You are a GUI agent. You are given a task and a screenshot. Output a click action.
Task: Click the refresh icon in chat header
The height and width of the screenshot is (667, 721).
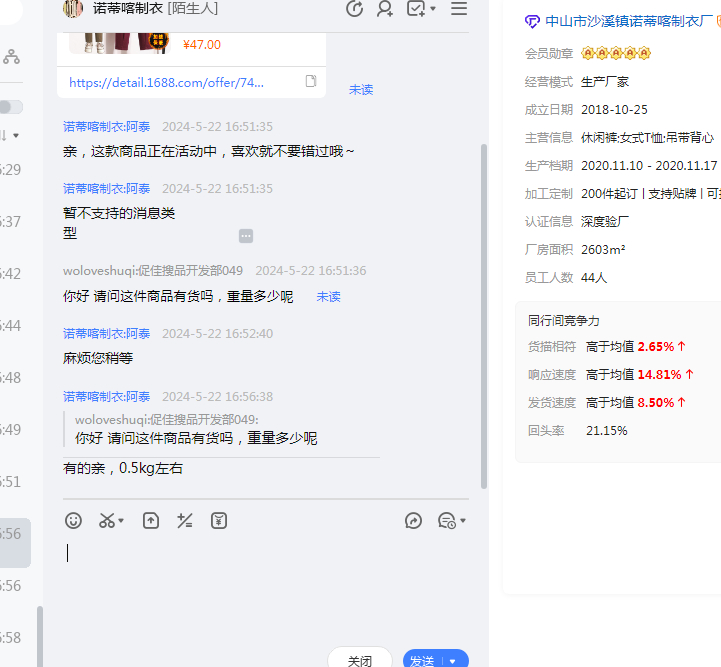pyautogui.click(x=354, y=9)
